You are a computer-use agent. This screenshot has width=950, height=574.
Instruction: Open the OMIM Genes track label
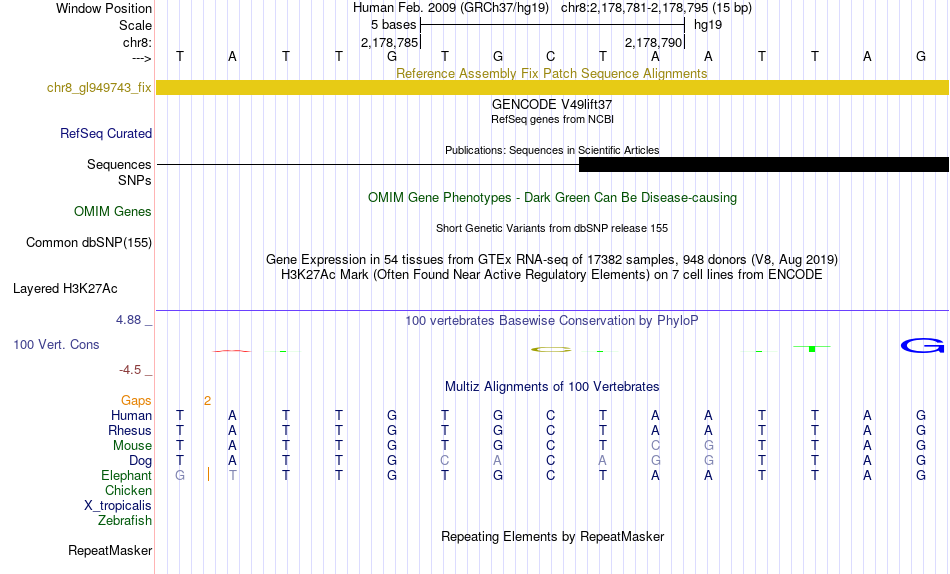point(113,212)
